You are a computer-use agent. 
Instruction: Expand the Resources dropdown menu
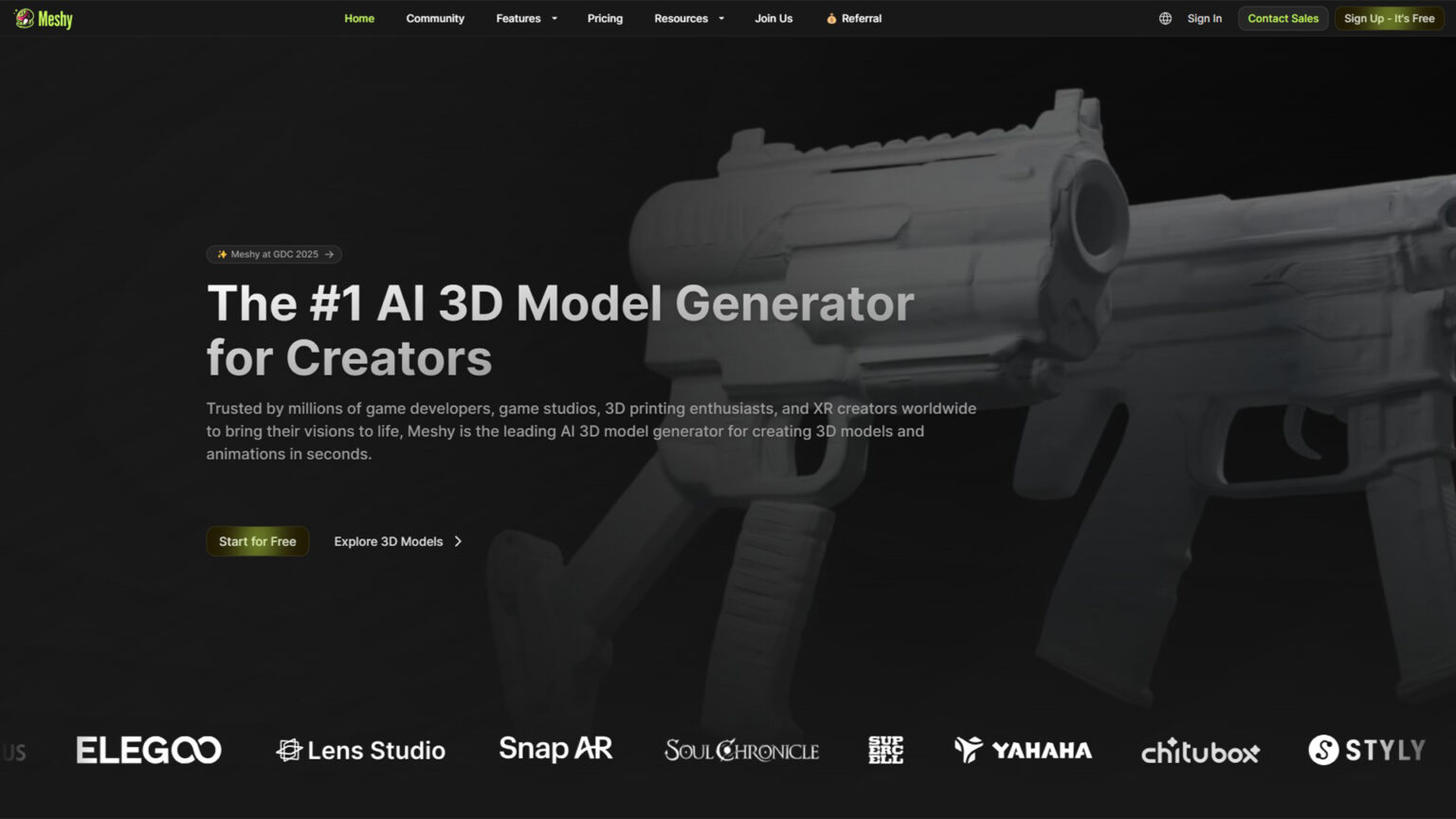689,18
